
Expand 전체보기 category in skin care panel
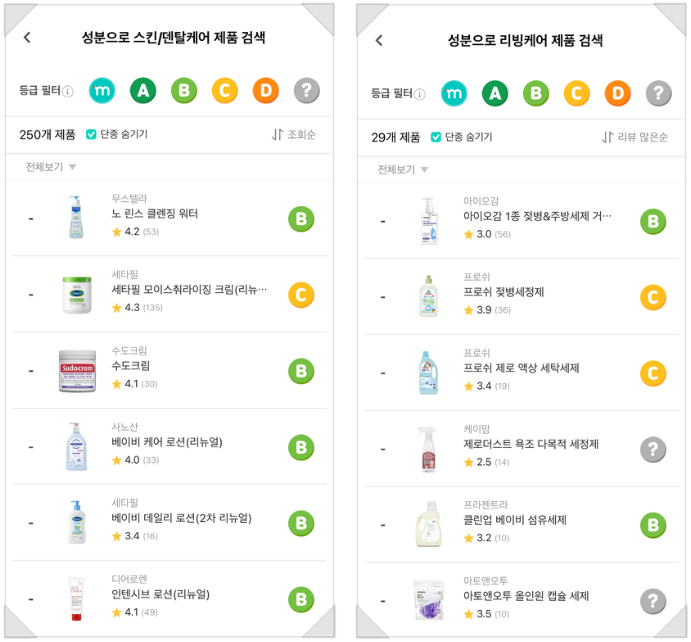click(x=51, y=167)
